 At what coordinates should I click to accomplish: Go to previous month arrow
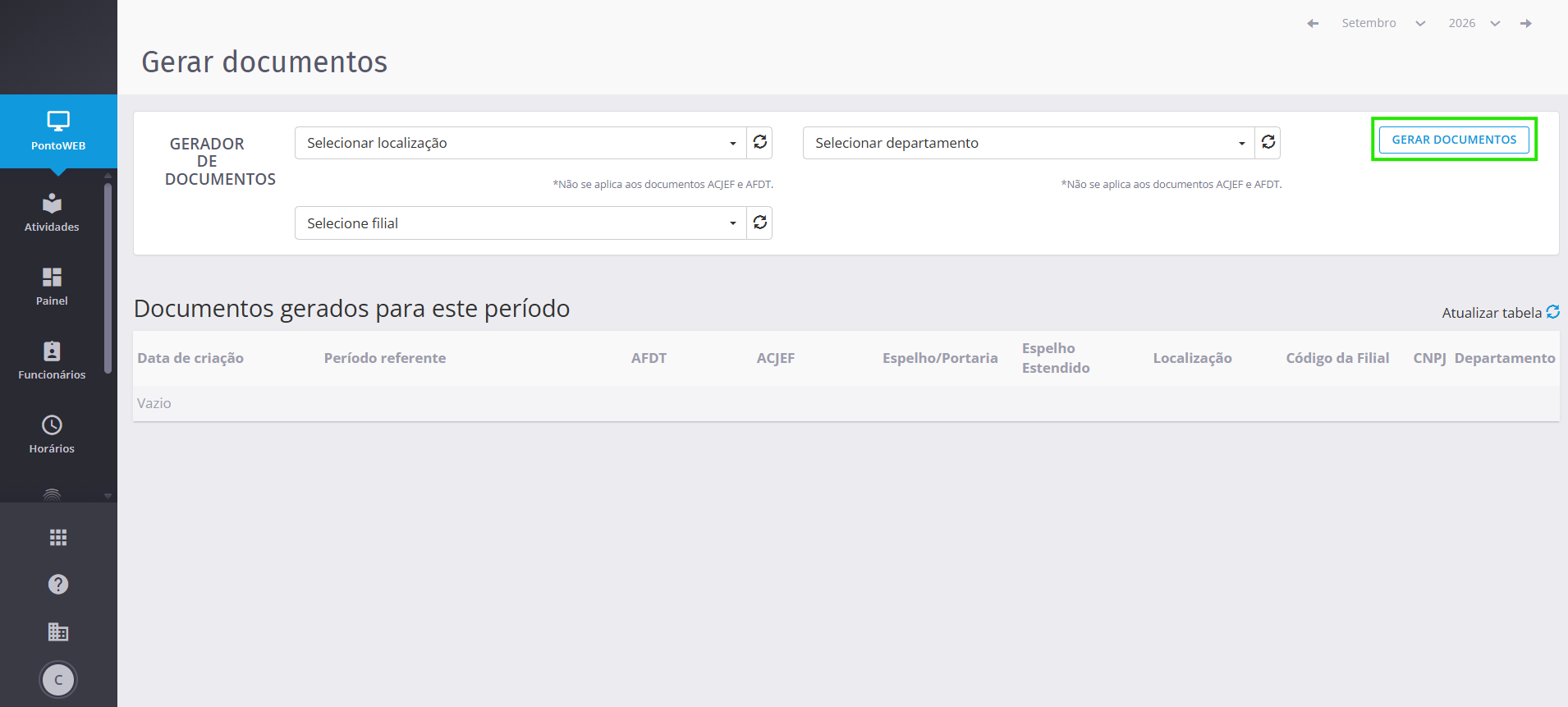(x=1313, y=23)
